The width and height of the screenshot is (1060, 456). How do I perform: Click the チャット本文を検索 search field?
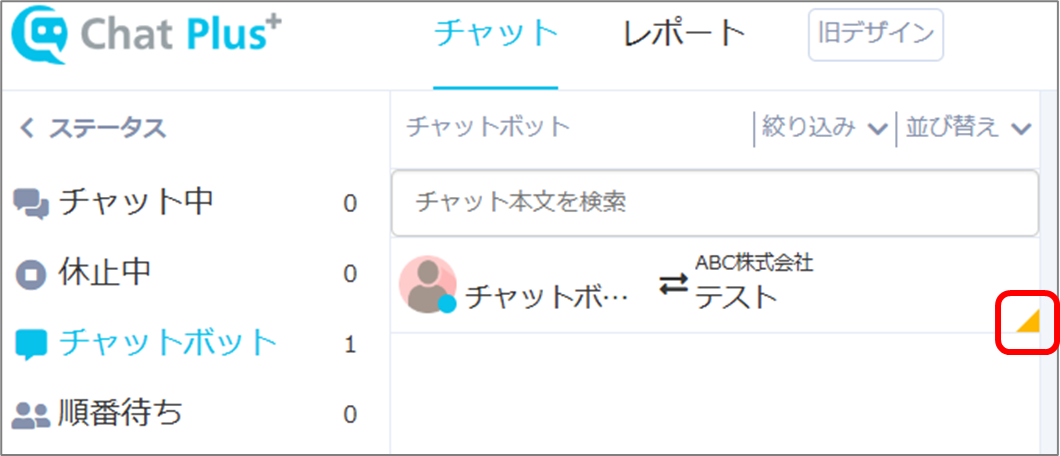point(715,203)
